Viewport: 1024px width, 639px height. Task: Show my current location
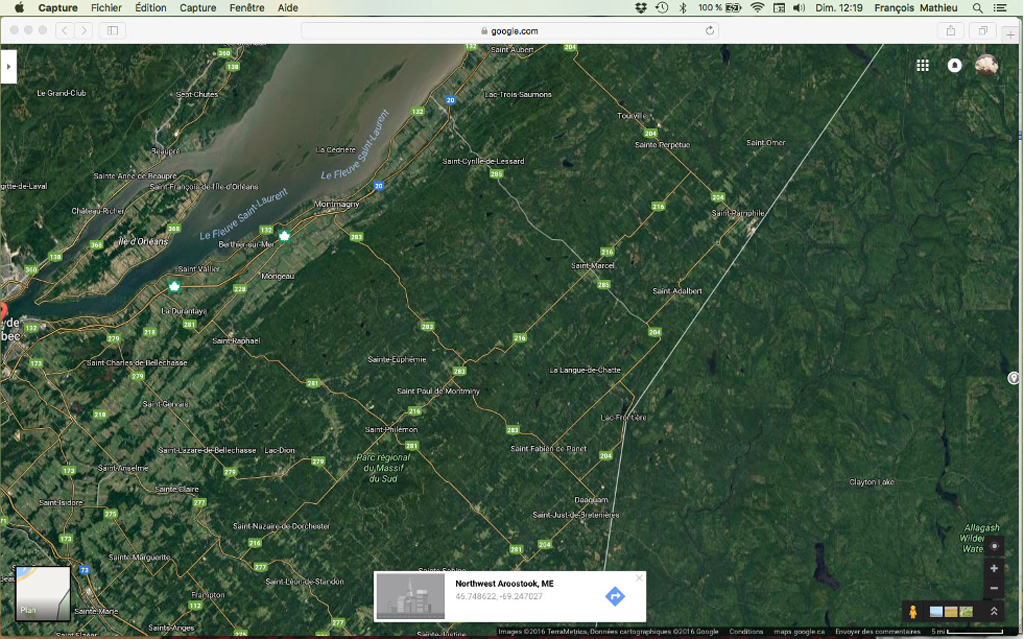[993, 546]
